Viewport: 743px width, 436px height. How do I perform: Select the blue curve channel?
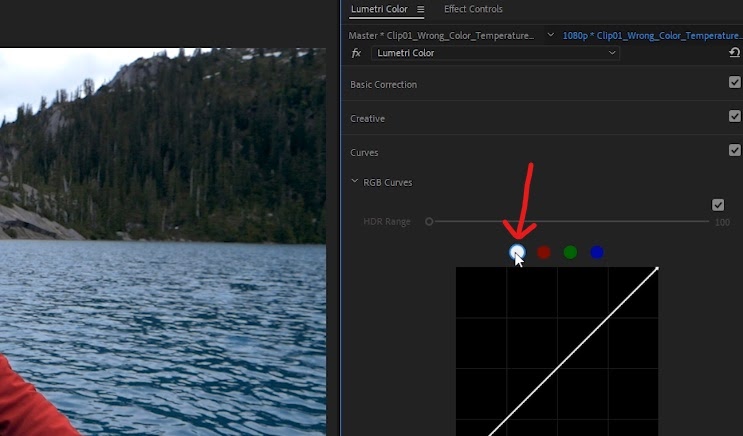(x=597, y=252)
